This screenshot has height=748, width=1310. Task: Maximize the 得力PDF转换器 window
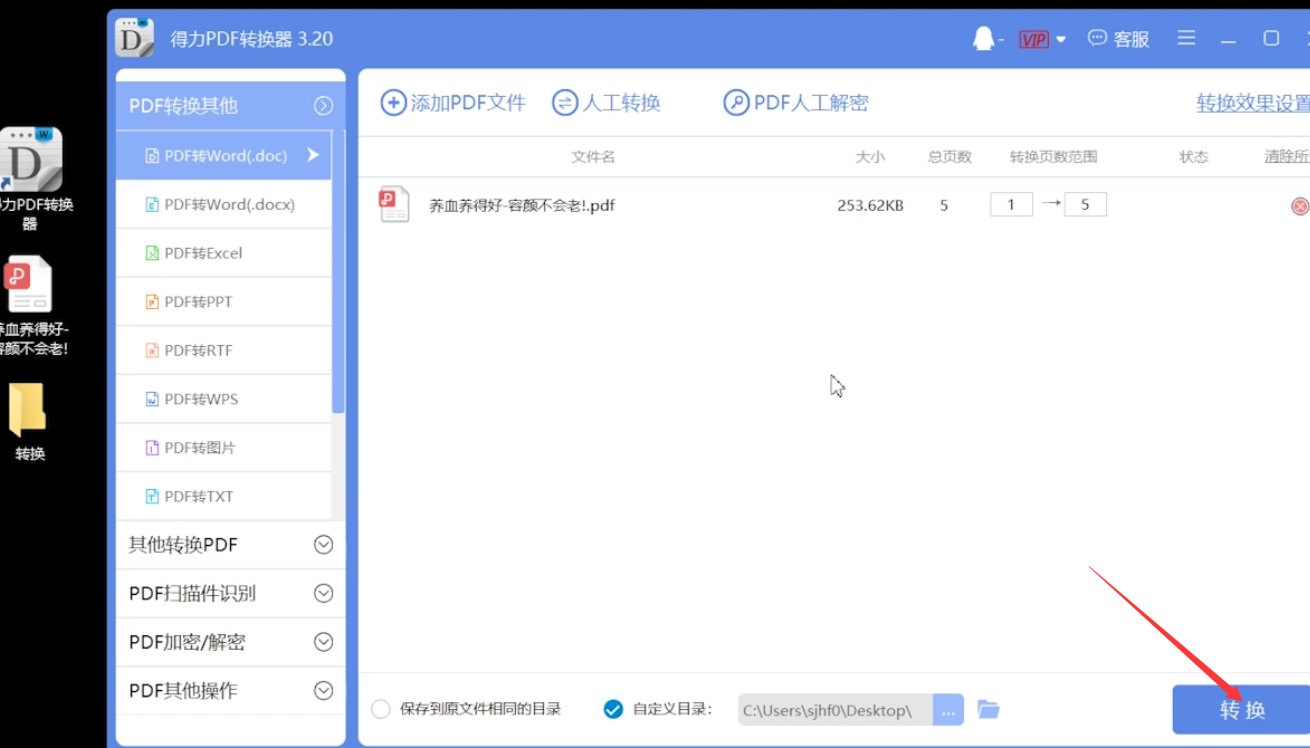[1271, 38]
